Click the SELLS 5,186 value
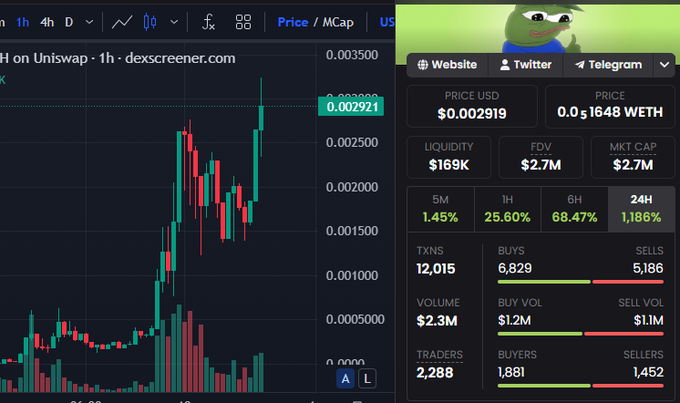The height and width of the screenshot is (403, 680). tap(648, 269)
